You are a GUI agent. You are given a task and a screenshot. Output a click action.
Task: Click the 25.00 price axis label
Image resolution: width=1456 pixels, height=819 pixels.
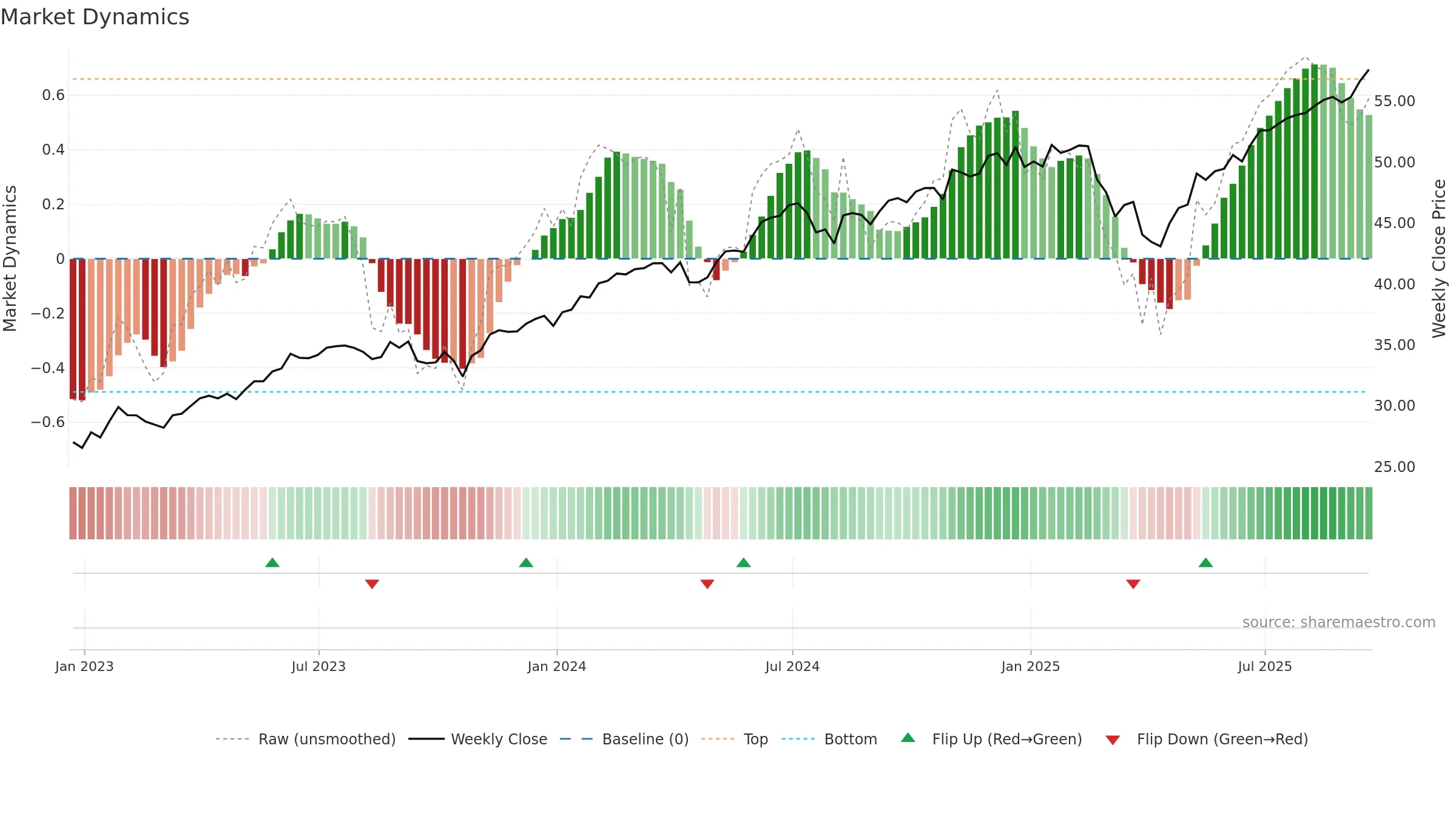[x=1395, y=467]
